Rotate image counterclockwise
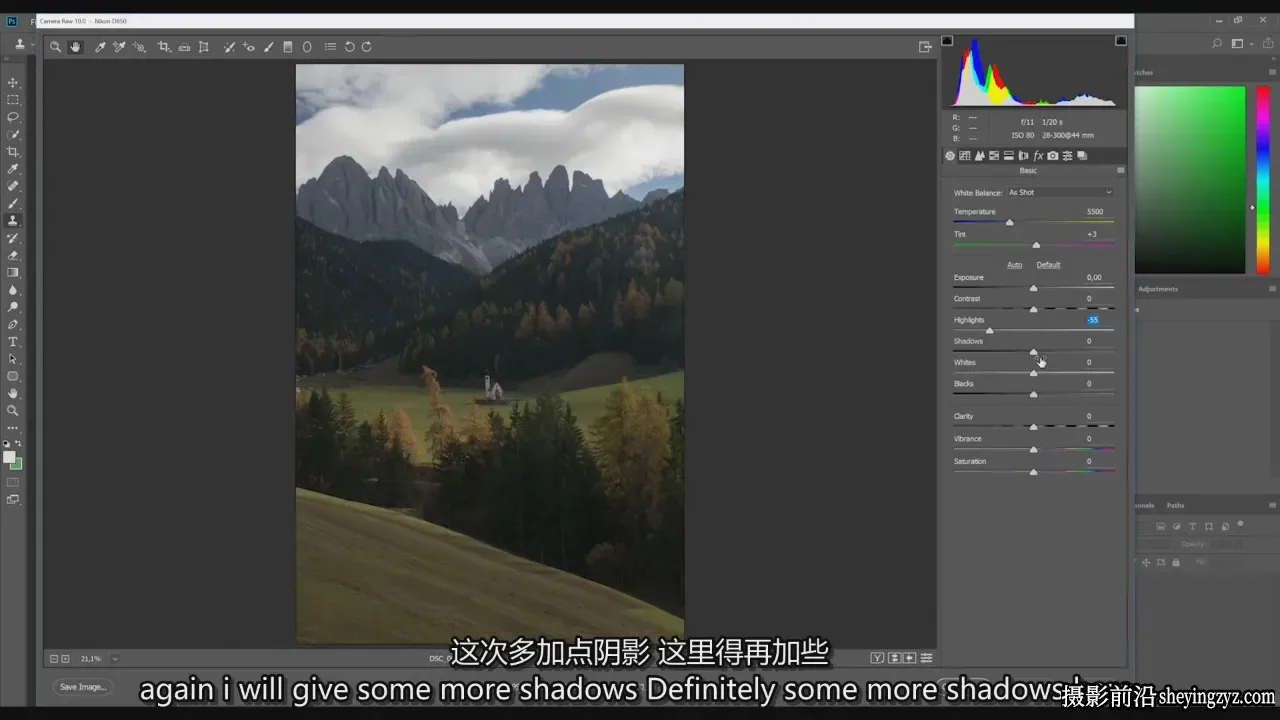Viewport: 1280px width, 720px height. point(350,47)
